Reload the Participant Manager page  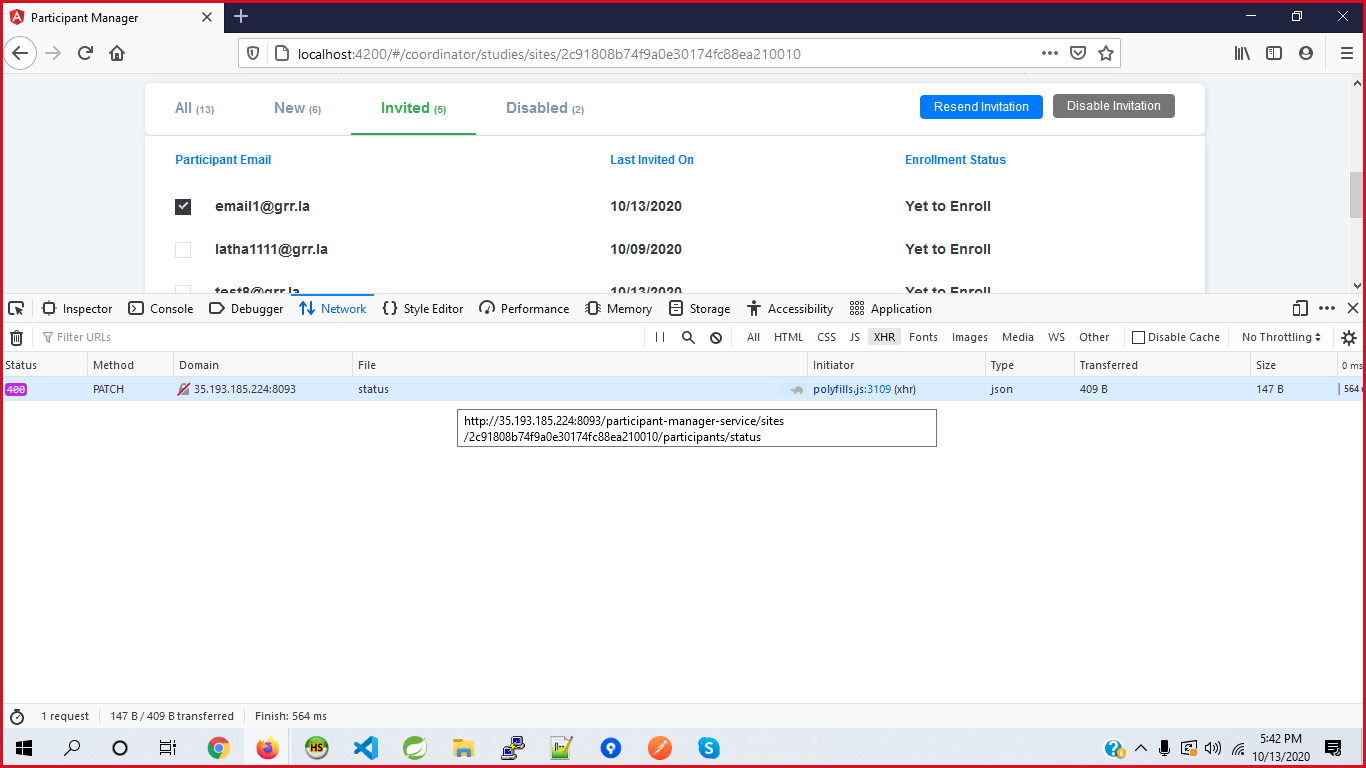(x=85, y=53)
